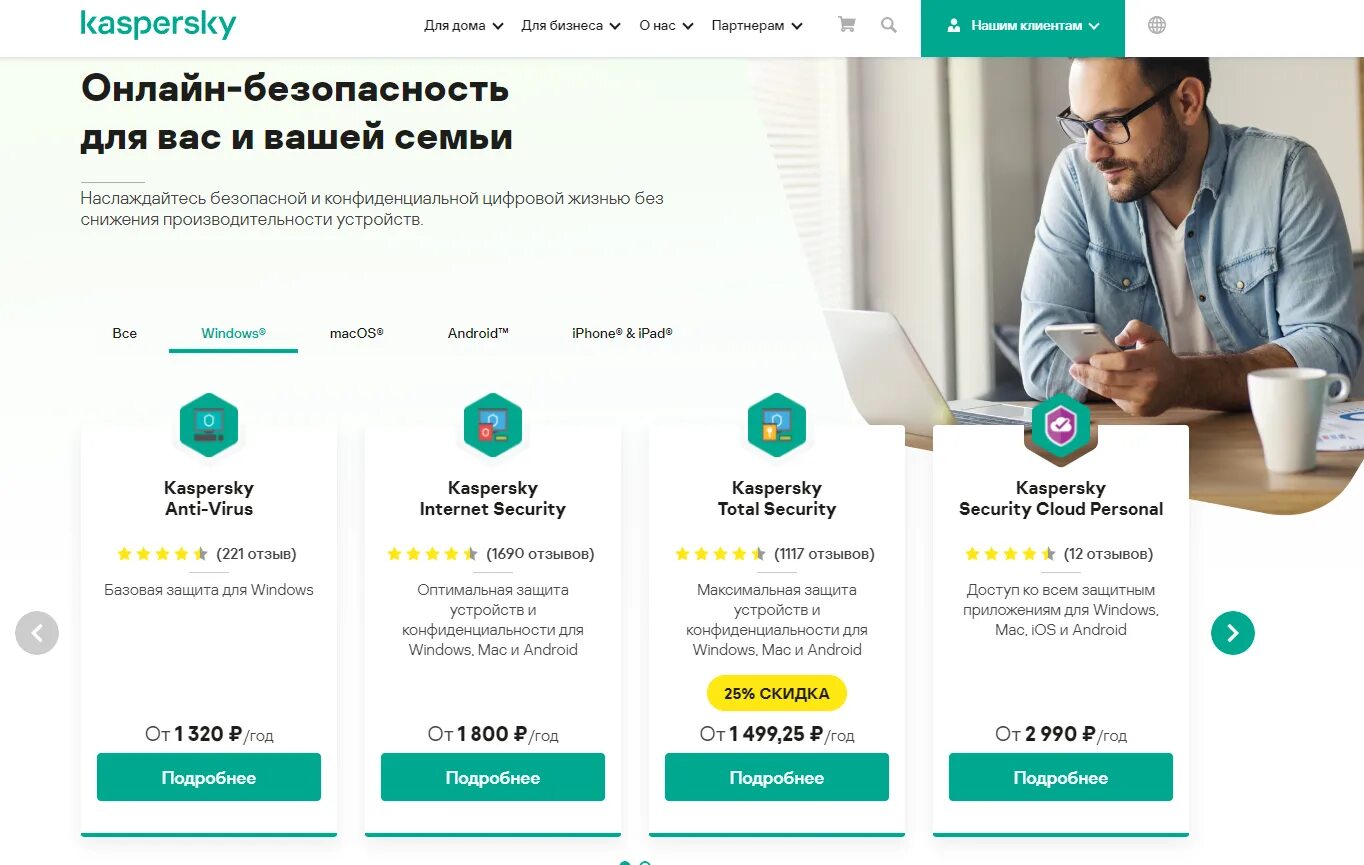
Task: Go to next carousel slide arrow
Action: (x=1232, y=633)
